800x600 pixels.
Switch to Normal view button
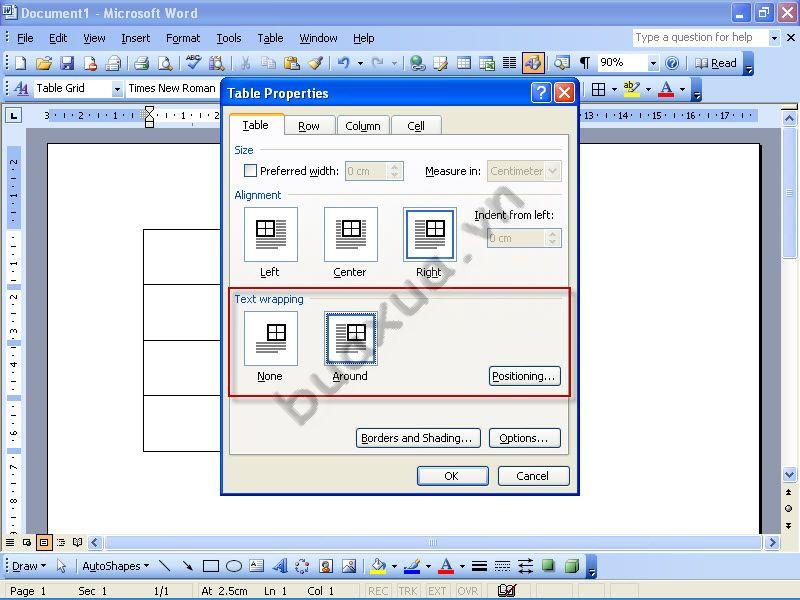(x=10, y=542)
